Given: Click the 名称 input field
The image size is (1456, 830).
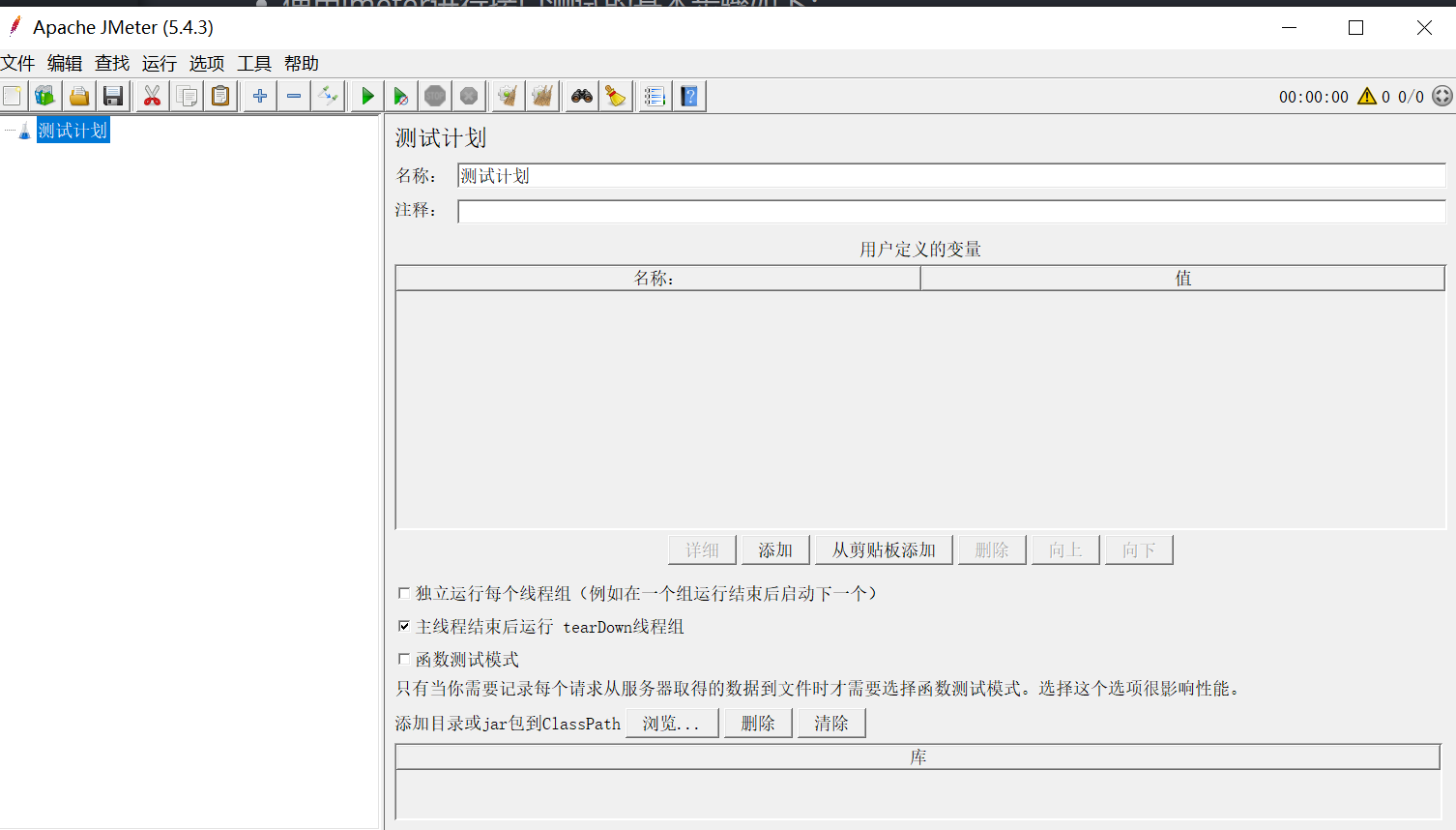Looking at the screenshot, I should pos(951,175).
